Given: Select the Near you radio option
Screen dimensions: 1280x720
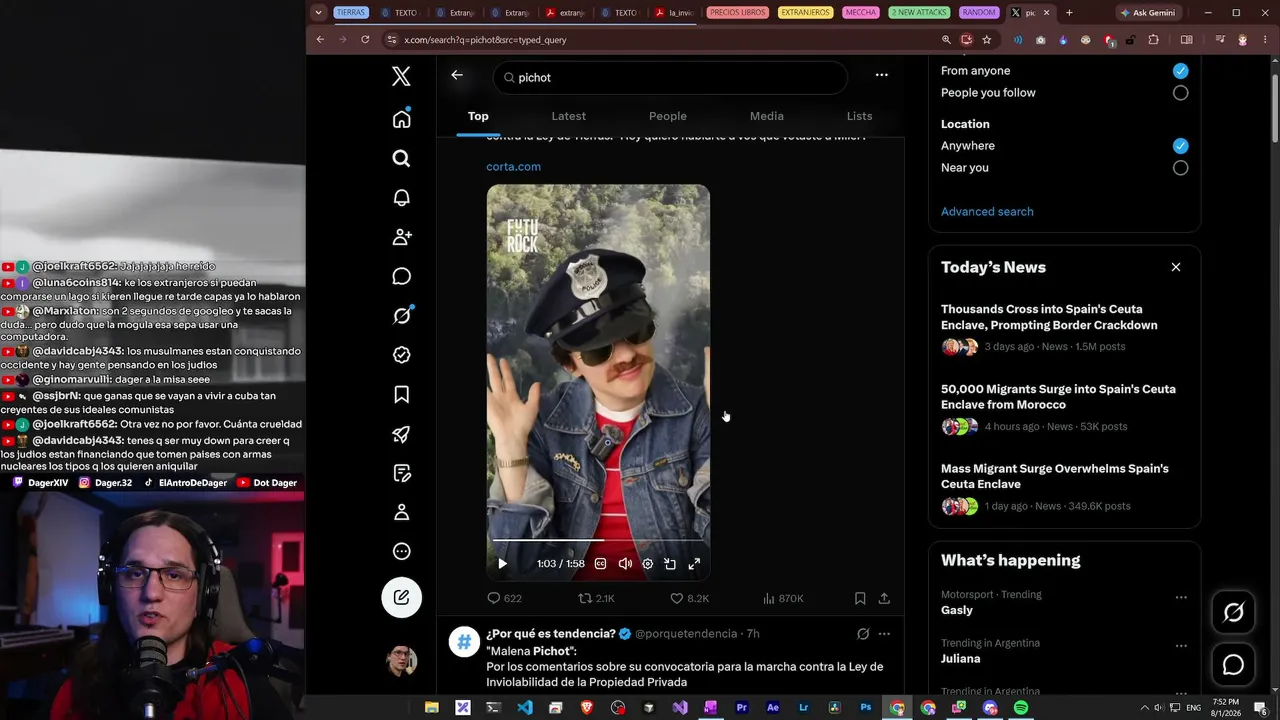Looking at the screenshot, I should point(1180,168).
